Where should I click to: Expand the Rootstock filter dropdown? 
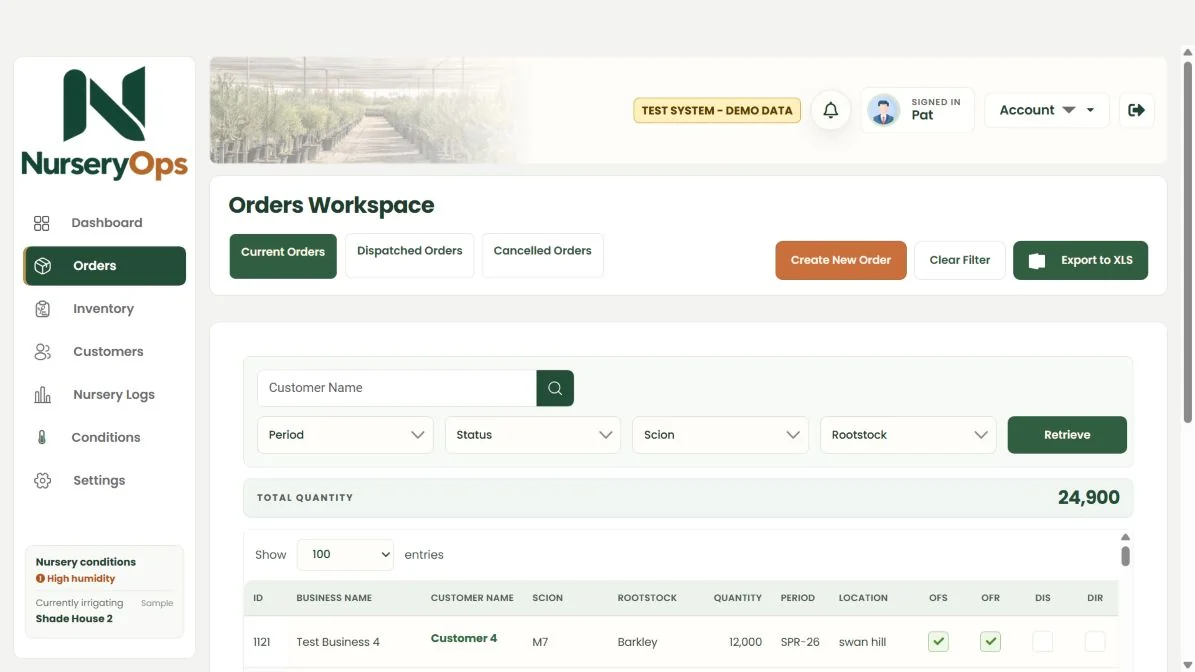pyautogui.click(x=908, y=435)
